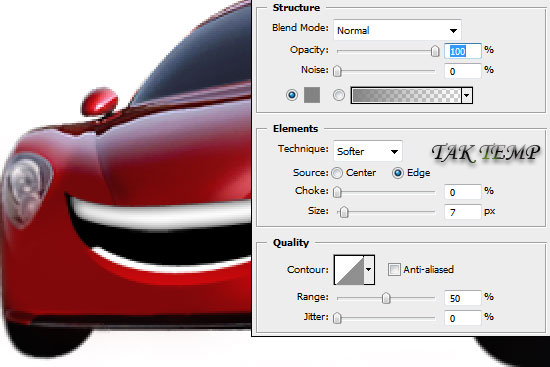Select Center as glow source
Image resolution: width=550 pixels, height=367 pixels.
pos(337,173)
